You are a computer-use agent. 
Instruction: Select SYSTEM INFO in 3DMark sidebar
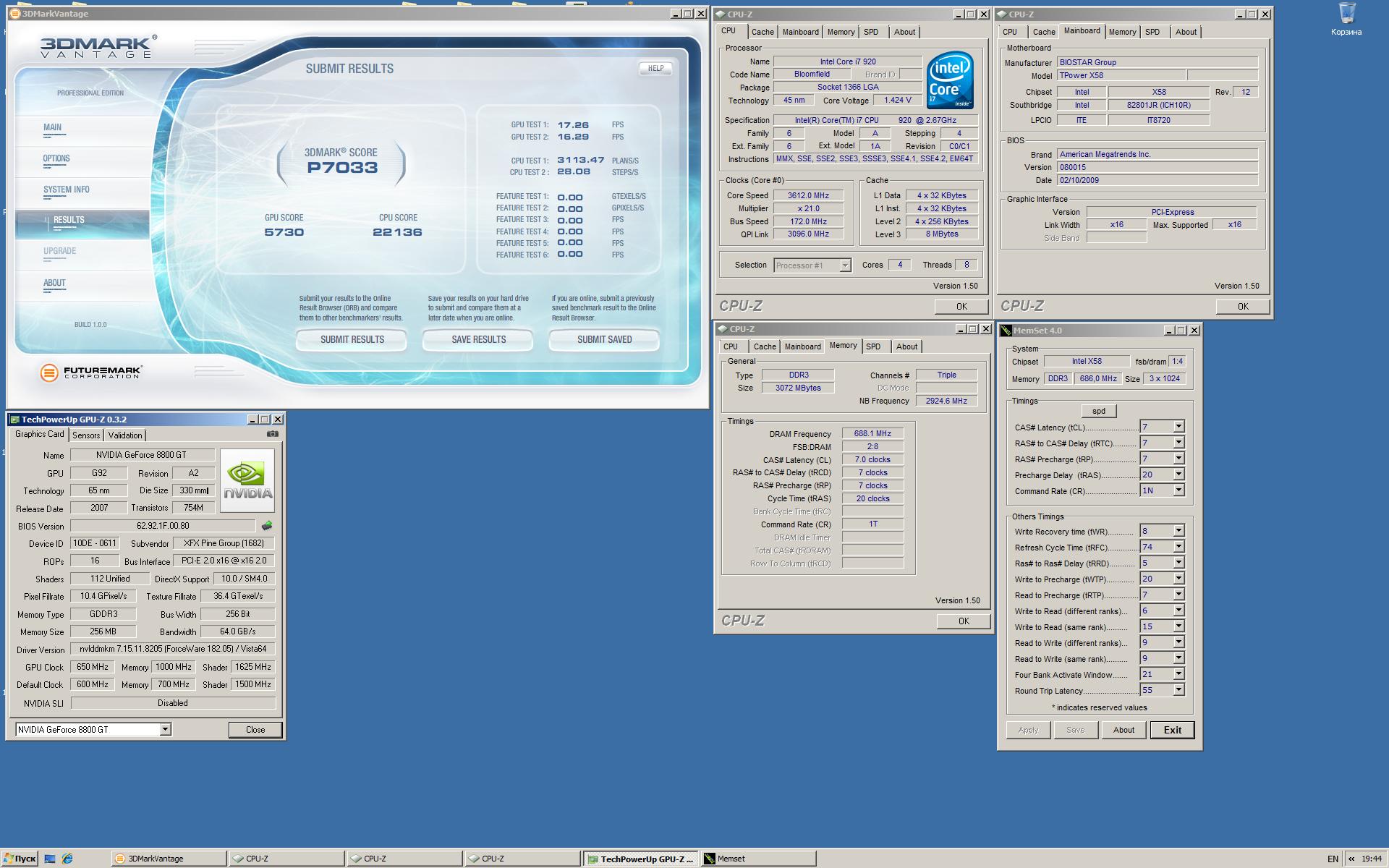[x=66, y=190]
